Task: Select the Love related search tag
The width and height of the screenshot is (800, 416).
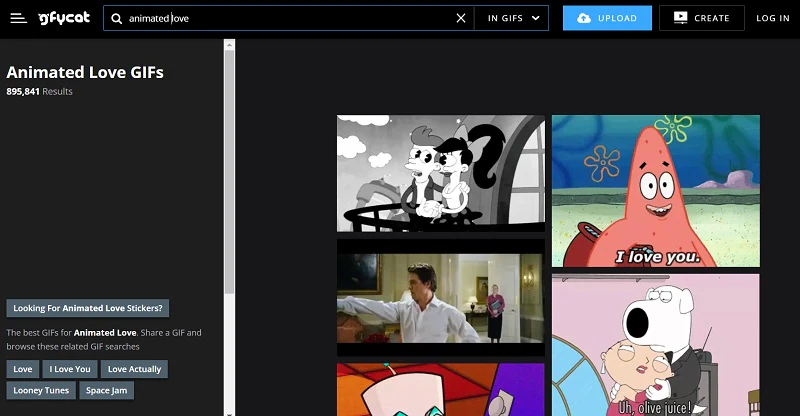Action: (x=22, y=369)
